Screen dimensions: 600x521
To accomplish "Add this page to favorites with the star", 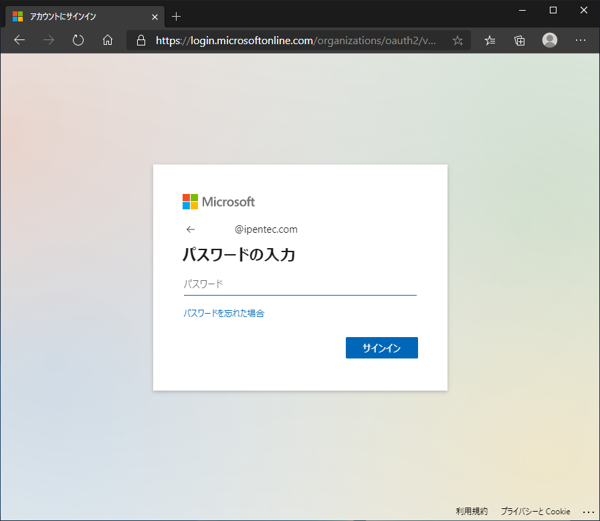I will point(457,40).
